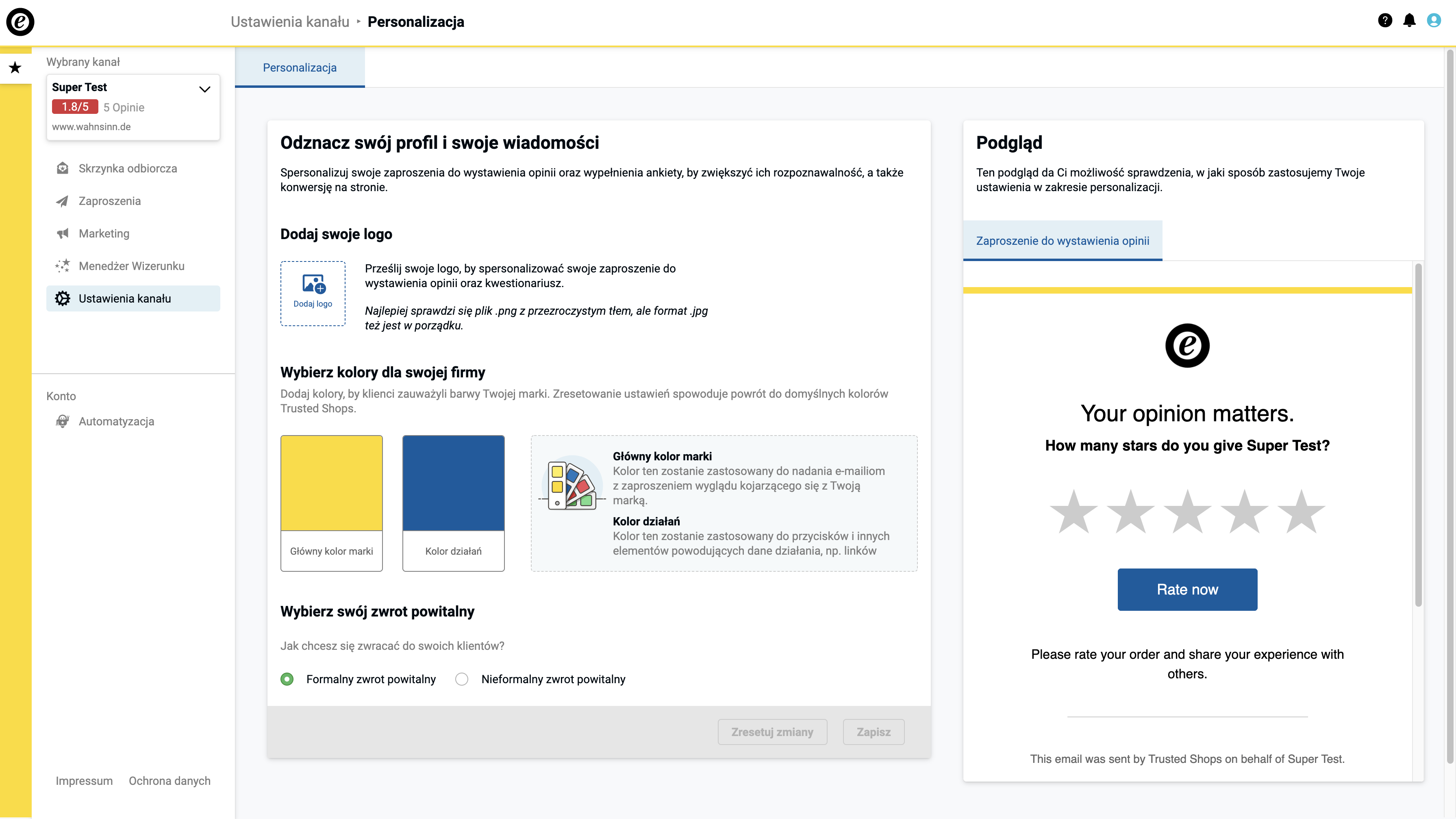The height and width of the screenshot is (819, 1456).
Task: Open Menedżer Wizerunku menu item
Action: coord(133,266)
